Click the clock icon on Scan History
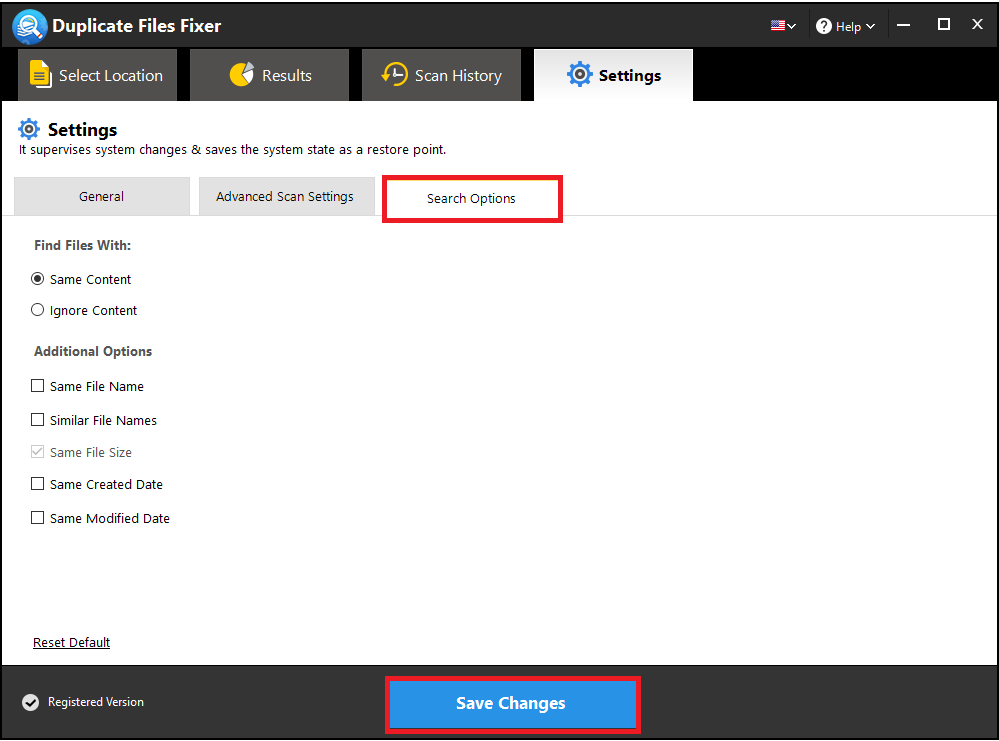This screenshot has width=999, height=741. (394, 75)
